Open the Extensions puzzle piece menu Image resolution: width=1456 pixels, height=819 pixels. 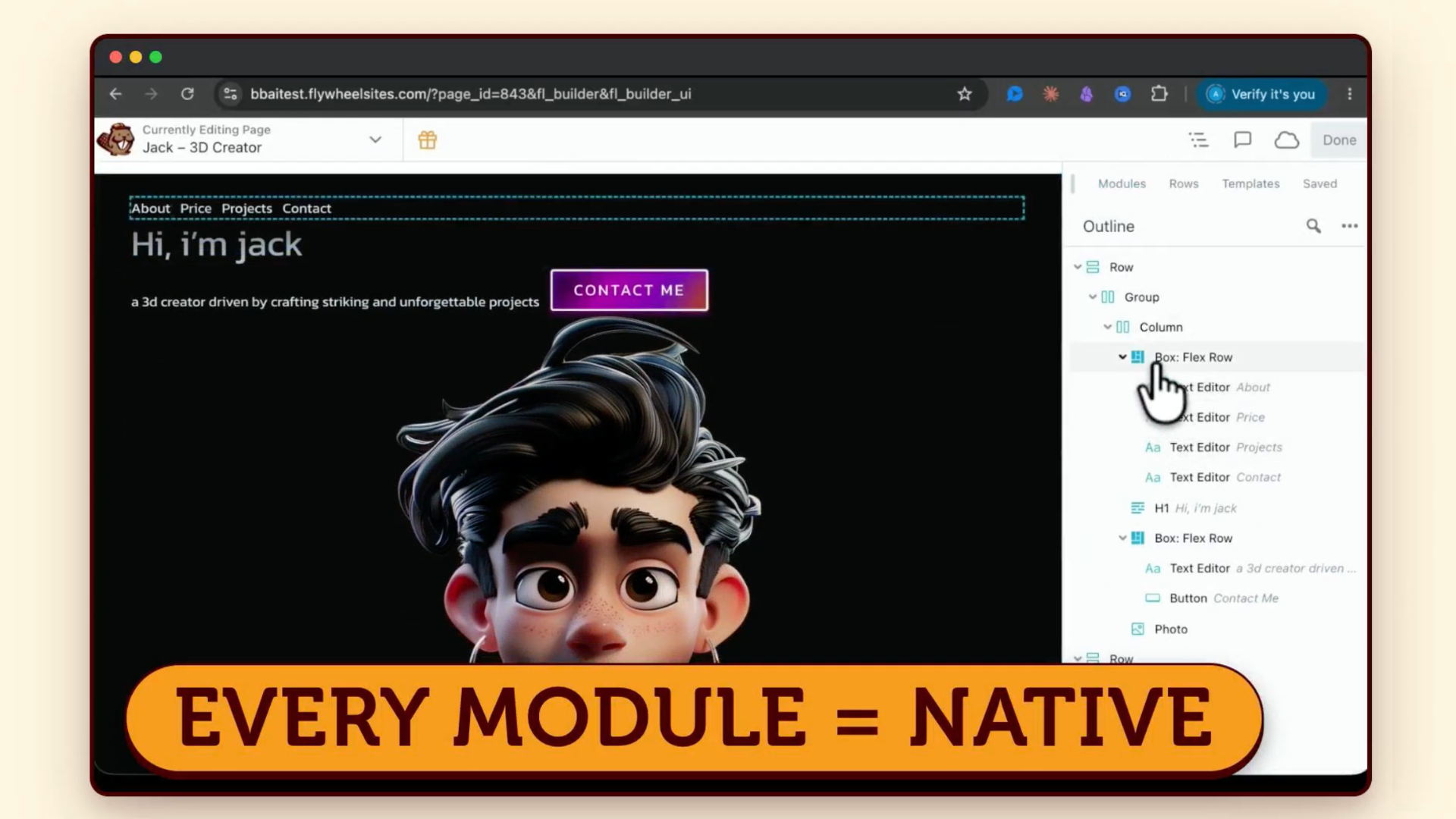[1159, 94]
